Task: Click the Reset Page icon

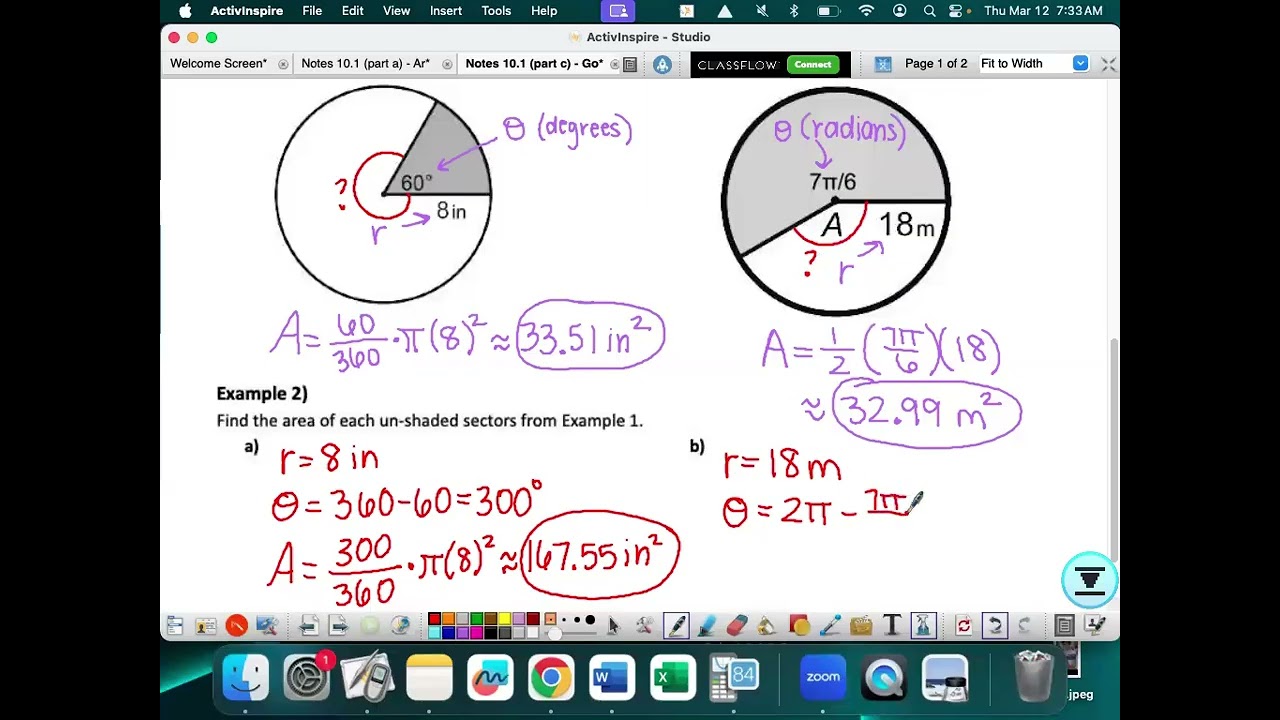Action: click(964, 626)
